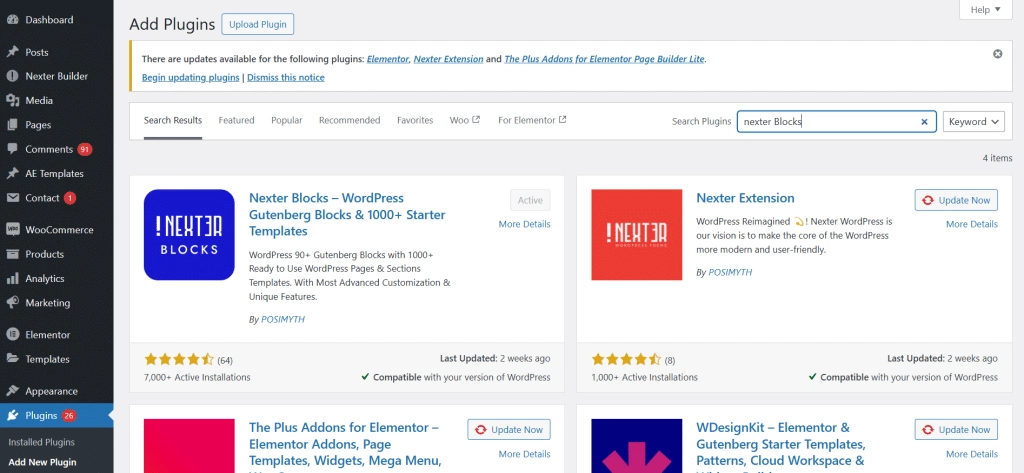
Task: Clear the plugin search field
Action: [x=924, y=122]
